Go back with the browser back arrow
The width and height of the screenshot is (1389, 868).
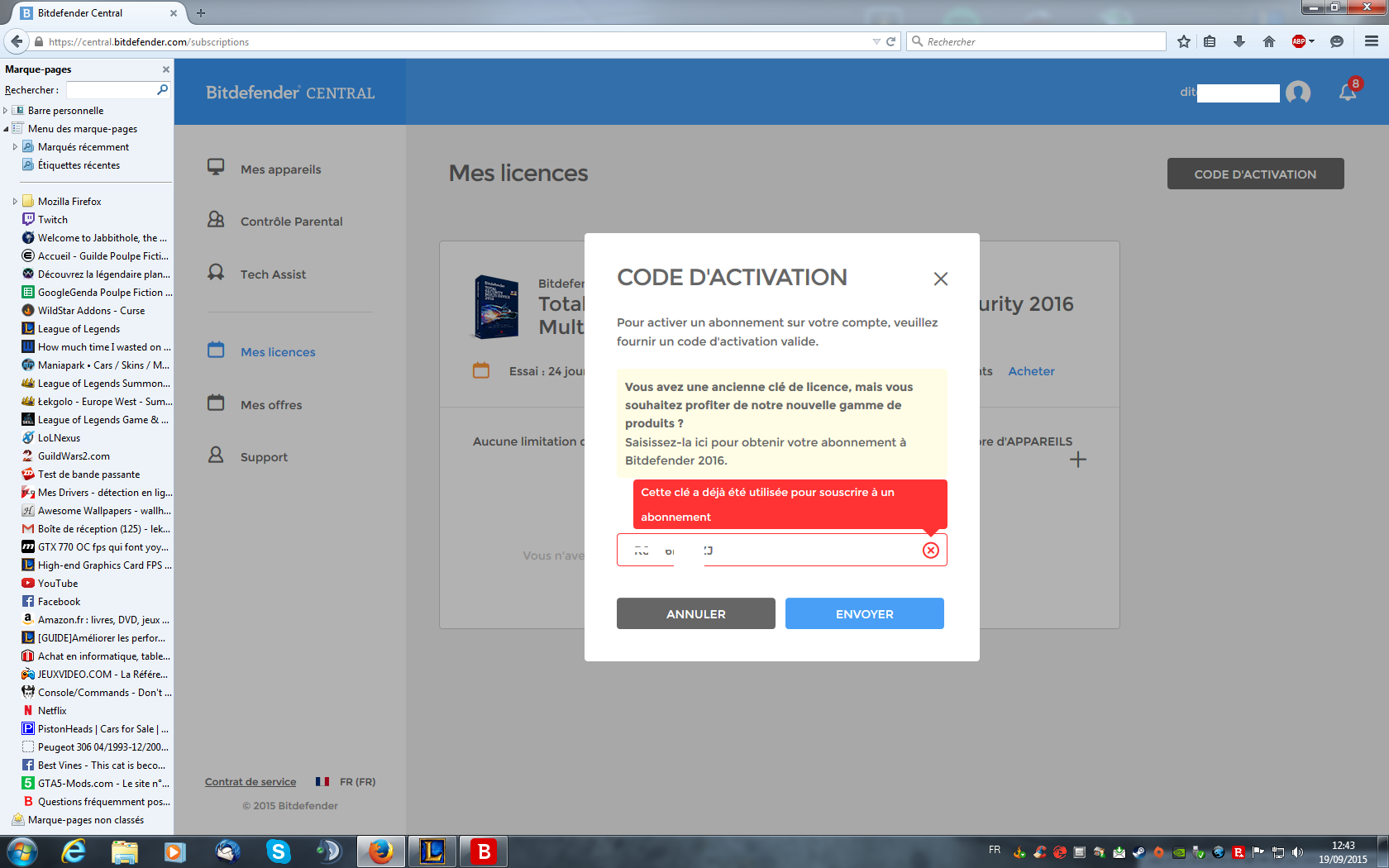tap(17, 41)
